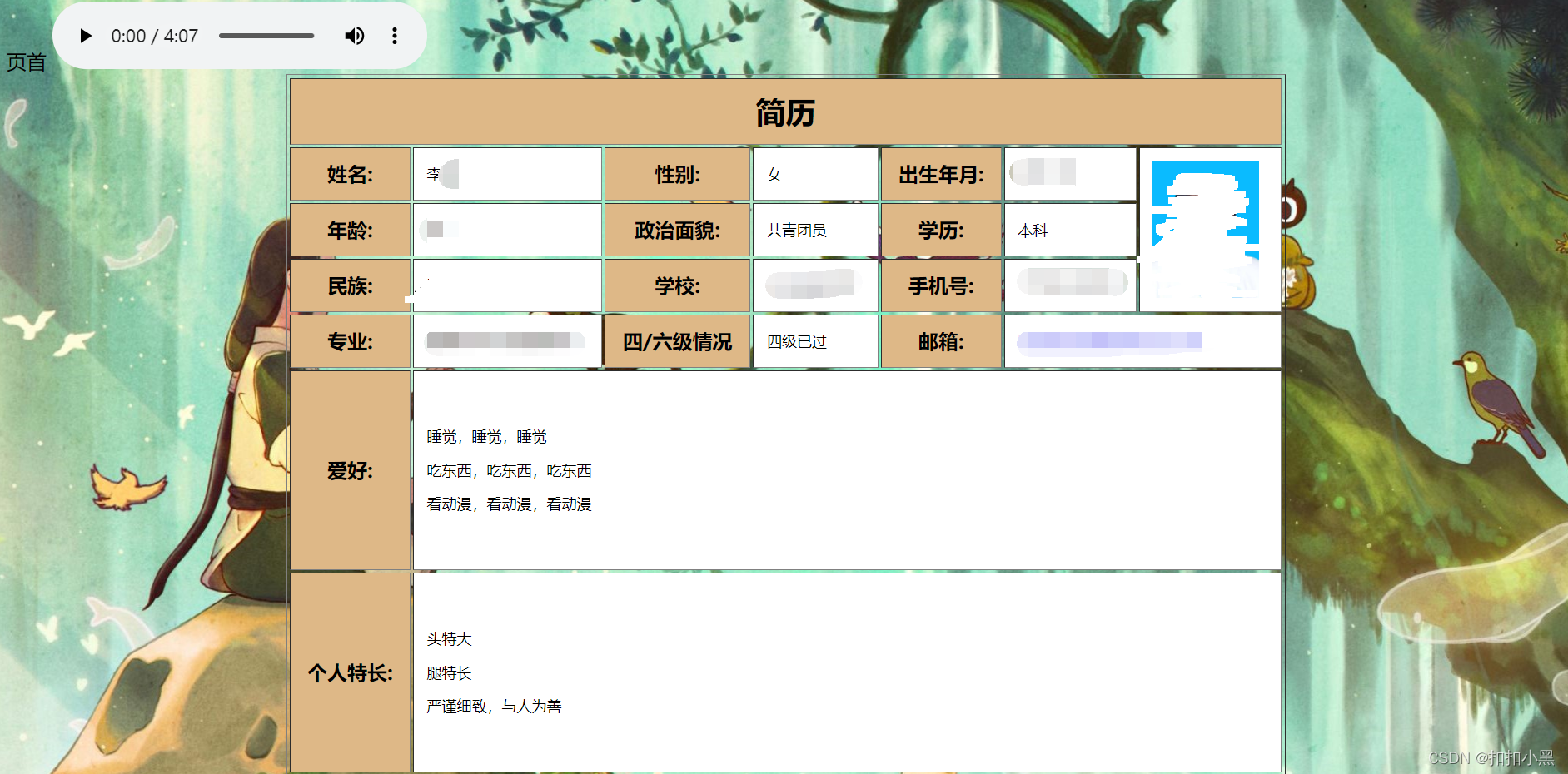Click the resume profile photo
The image size is (1568, 774).
(x=1205, y=229)
